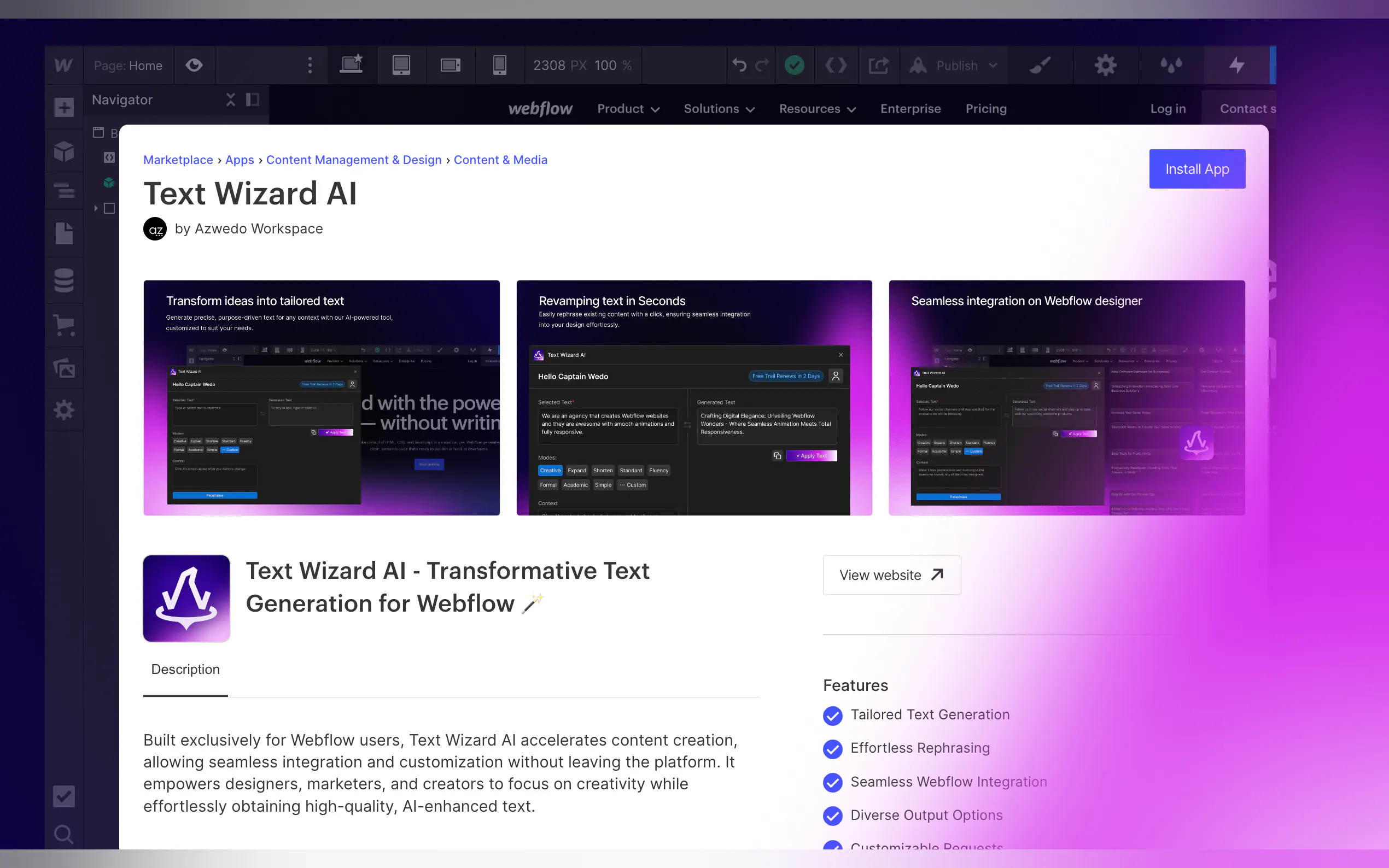Expand the Resources menu in webflow nav
Screen dimensions: 1389x868
click(818, 108)
